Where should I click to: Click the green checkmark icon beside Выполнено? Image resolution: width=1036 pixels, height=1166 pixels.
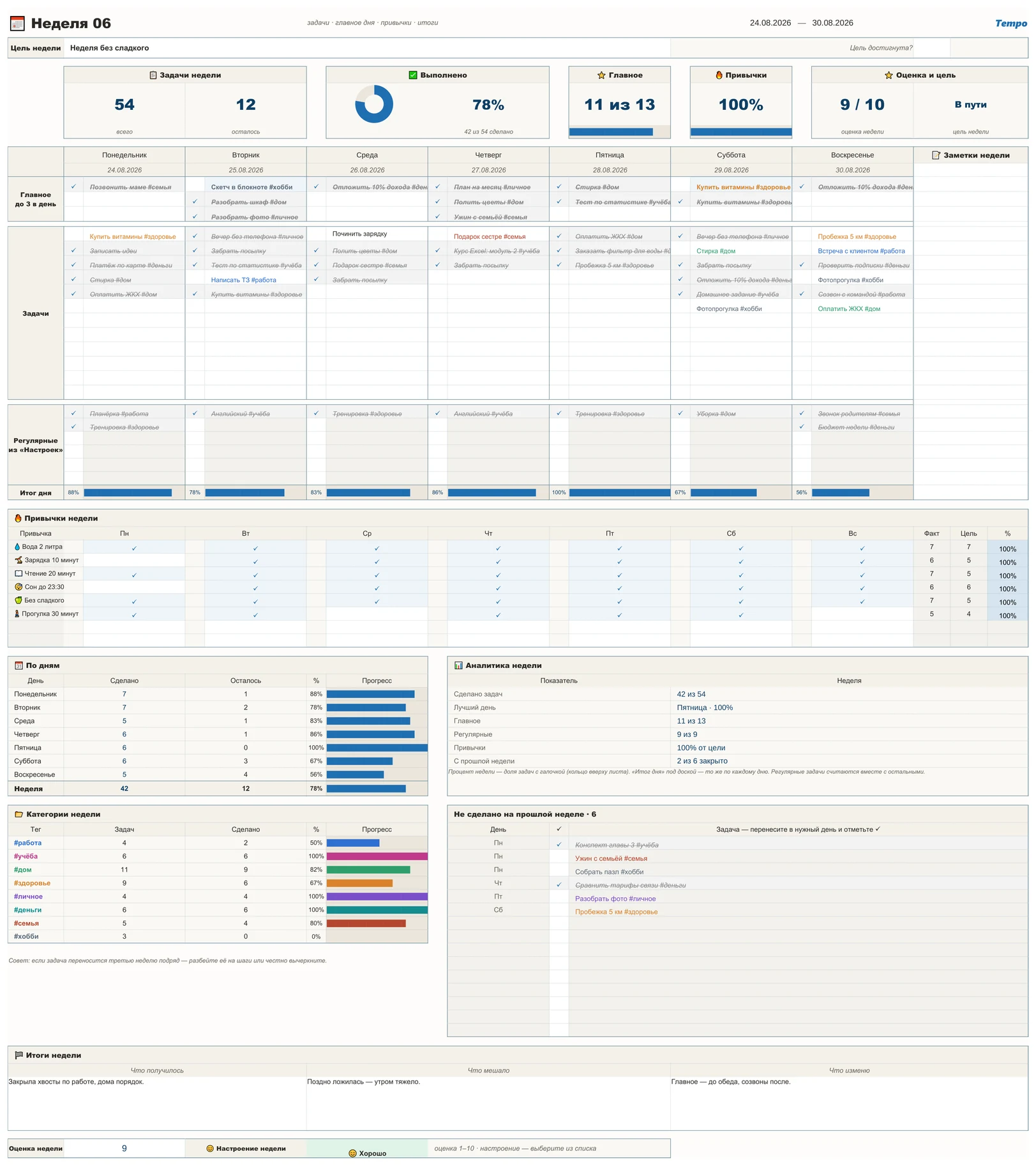(413, 75)
